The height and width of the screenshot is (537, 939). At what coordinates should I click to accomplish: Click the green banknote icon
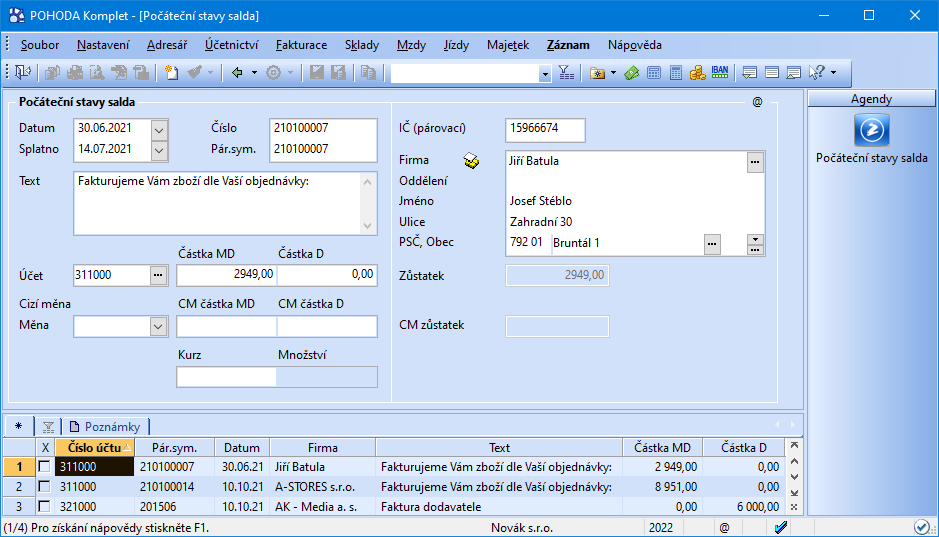(x=631, y=73)
